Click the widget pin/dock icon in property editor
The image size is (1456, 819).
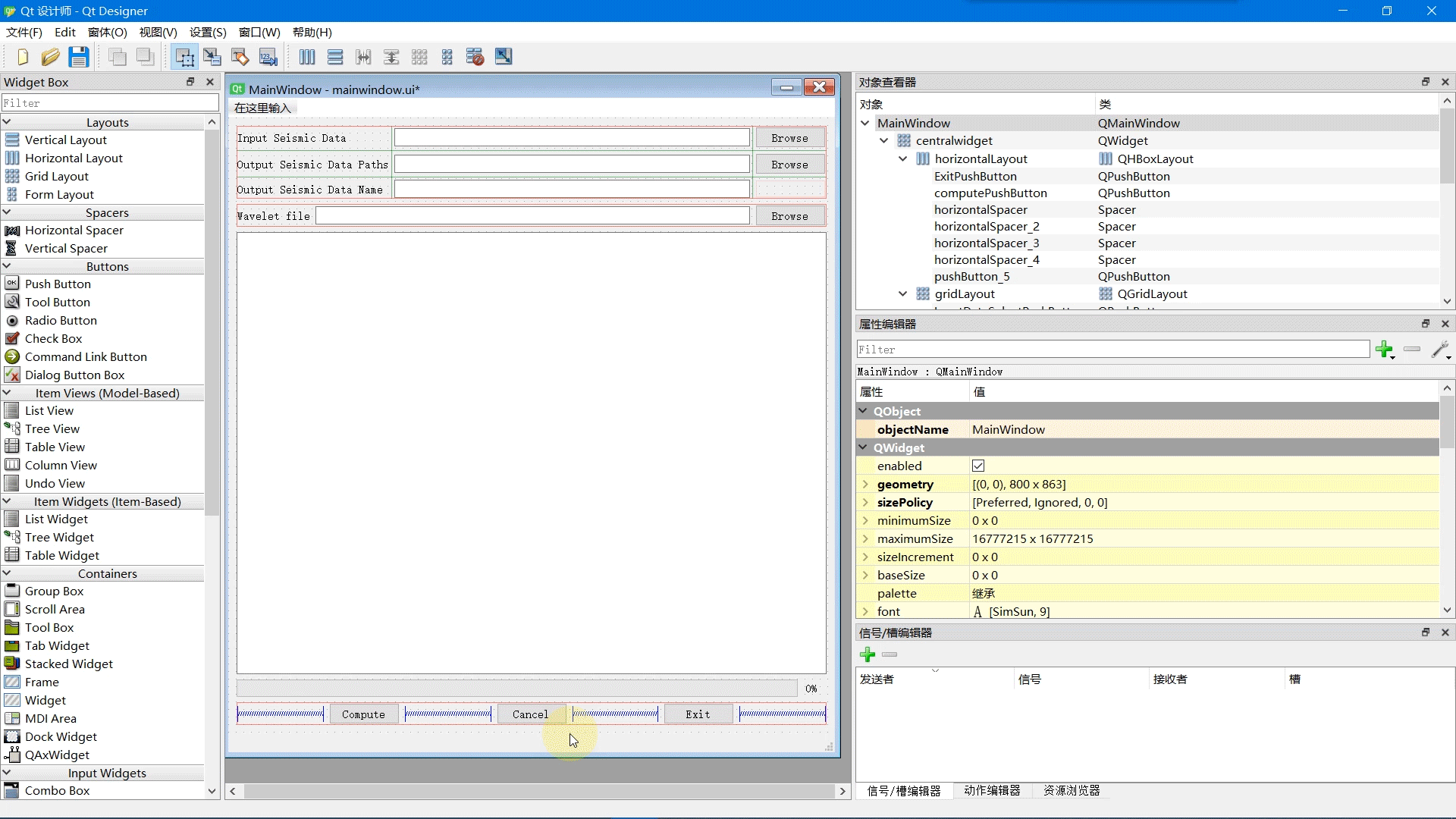(x=1426, y=324)
